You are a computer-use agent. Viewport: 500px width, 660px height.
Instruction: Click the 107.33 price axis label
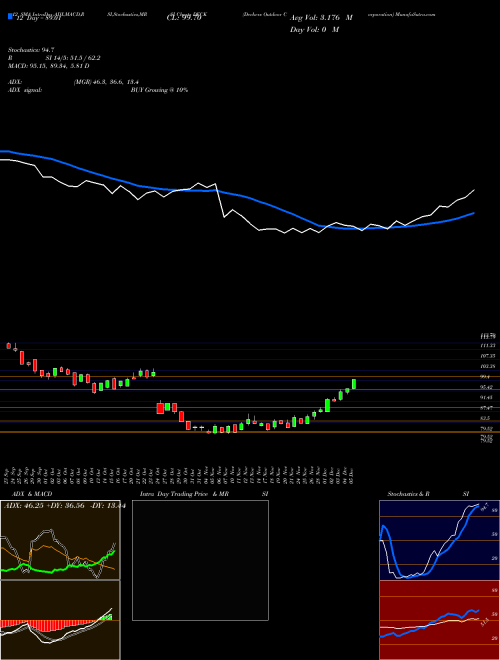[487, 356]
